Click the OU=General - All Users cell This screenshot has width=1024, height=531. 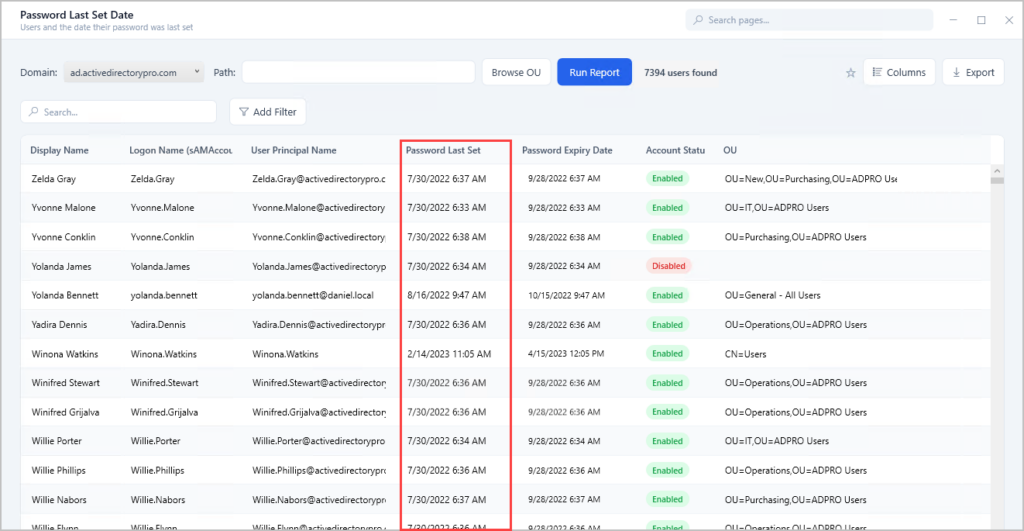point(772,295)
